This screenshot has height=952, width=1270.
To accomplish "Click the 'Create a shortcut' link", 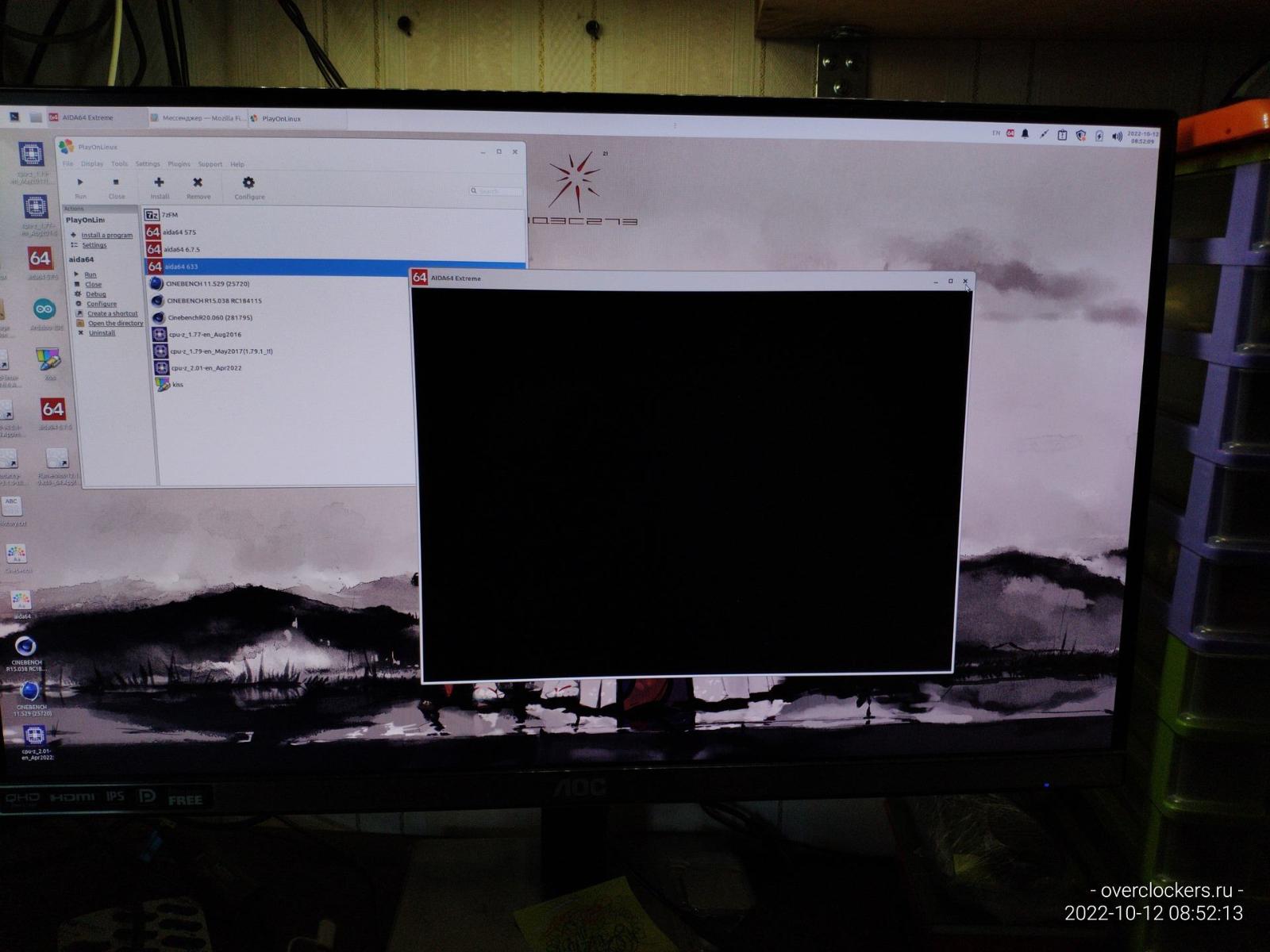I will coord(113,313).
